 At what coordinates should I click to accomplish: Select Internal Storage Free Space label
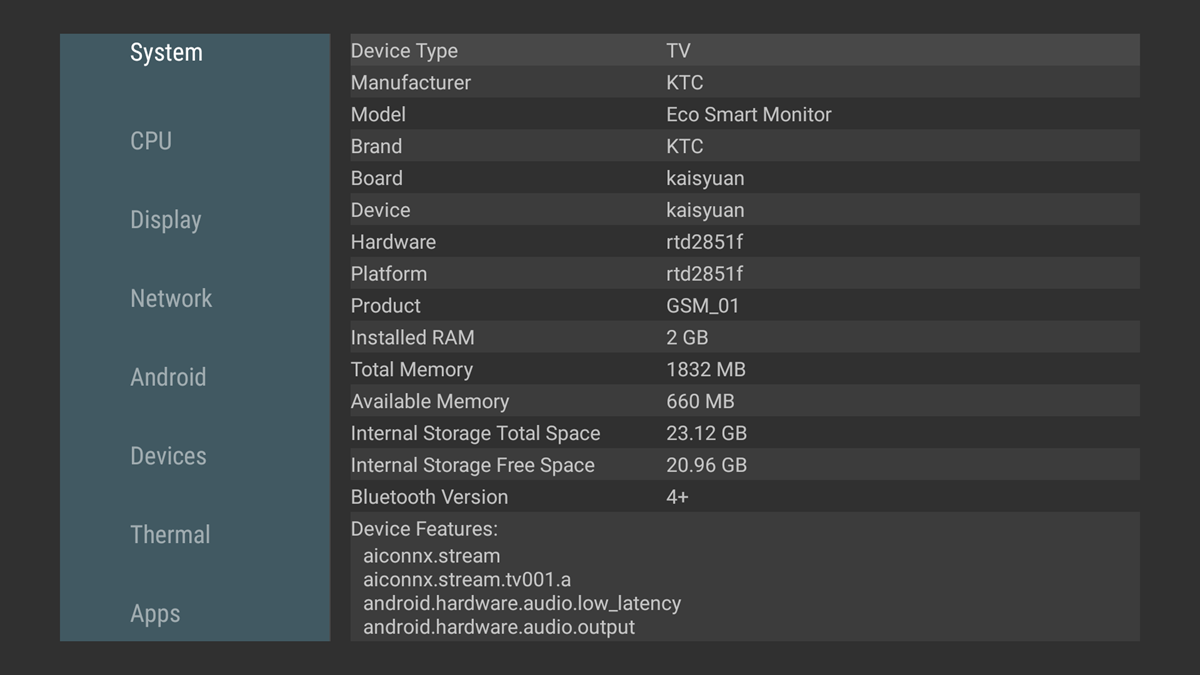(x=473, y=467)
